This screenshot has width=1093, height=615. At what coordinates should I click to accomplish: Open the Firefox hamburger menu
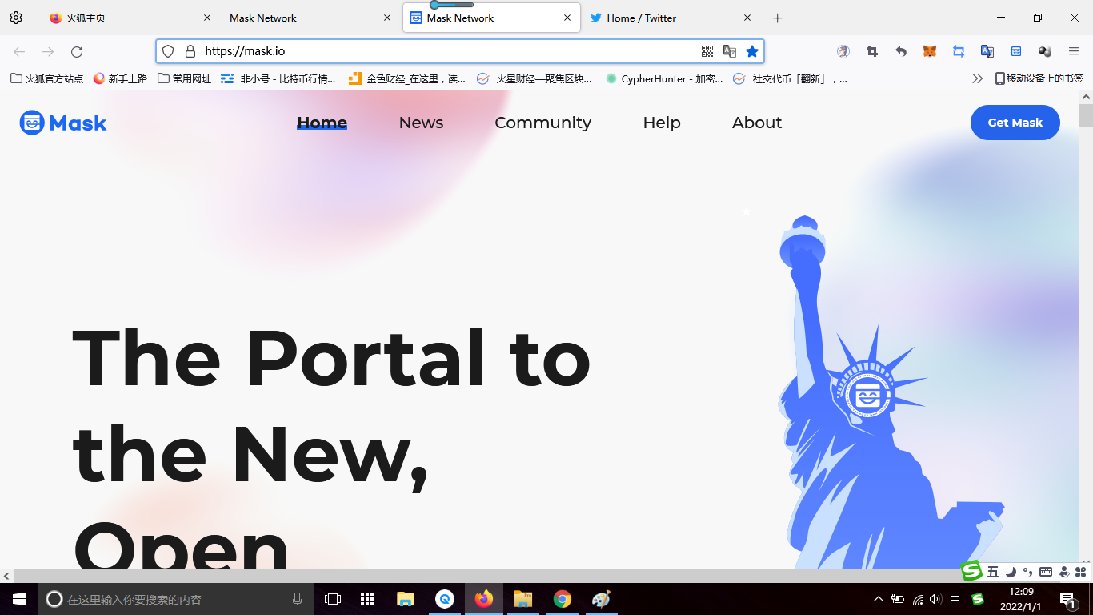(x=1073, y=51)
